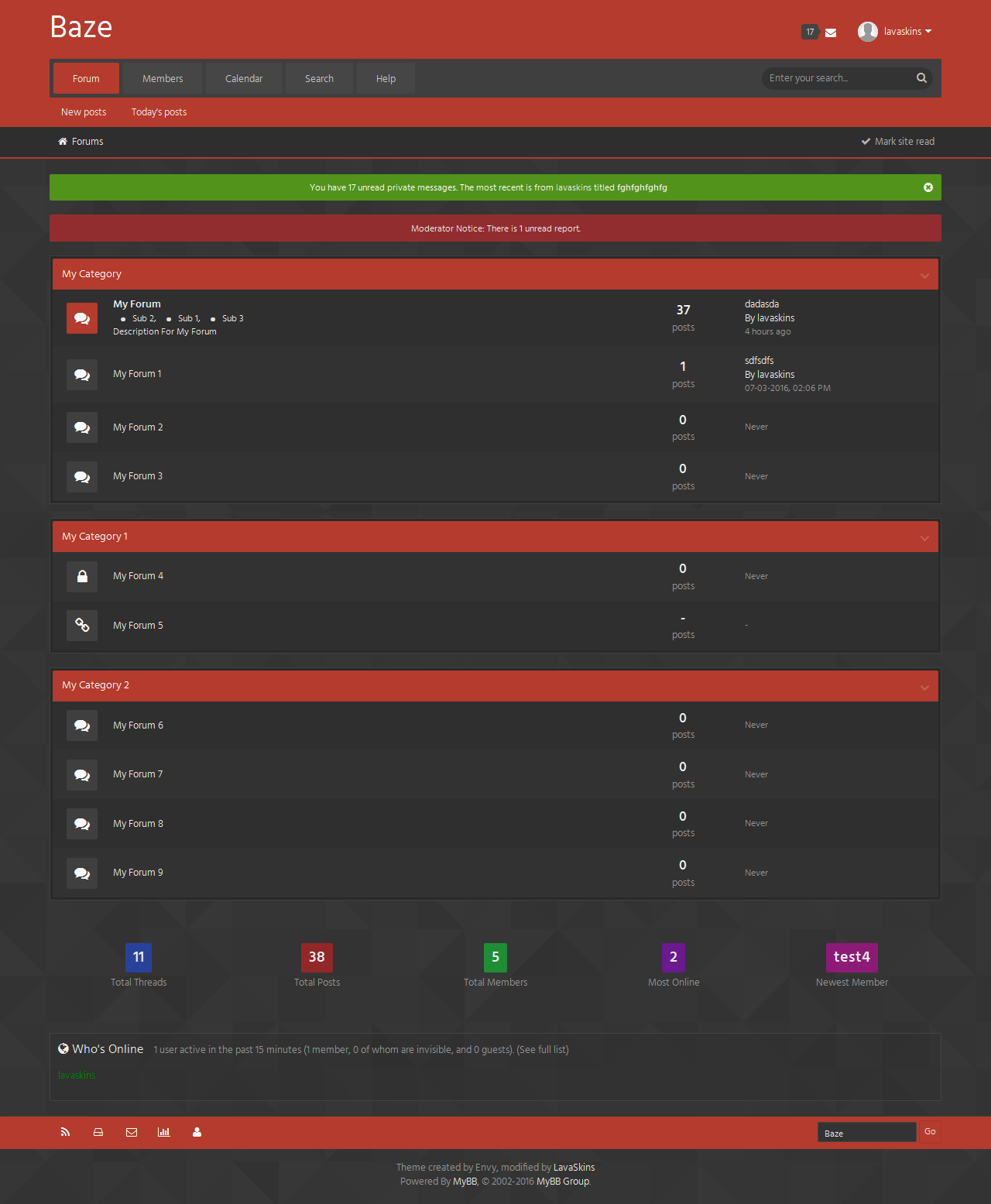
Task: Click the footer user profile icon
Action: [197, 1132]
